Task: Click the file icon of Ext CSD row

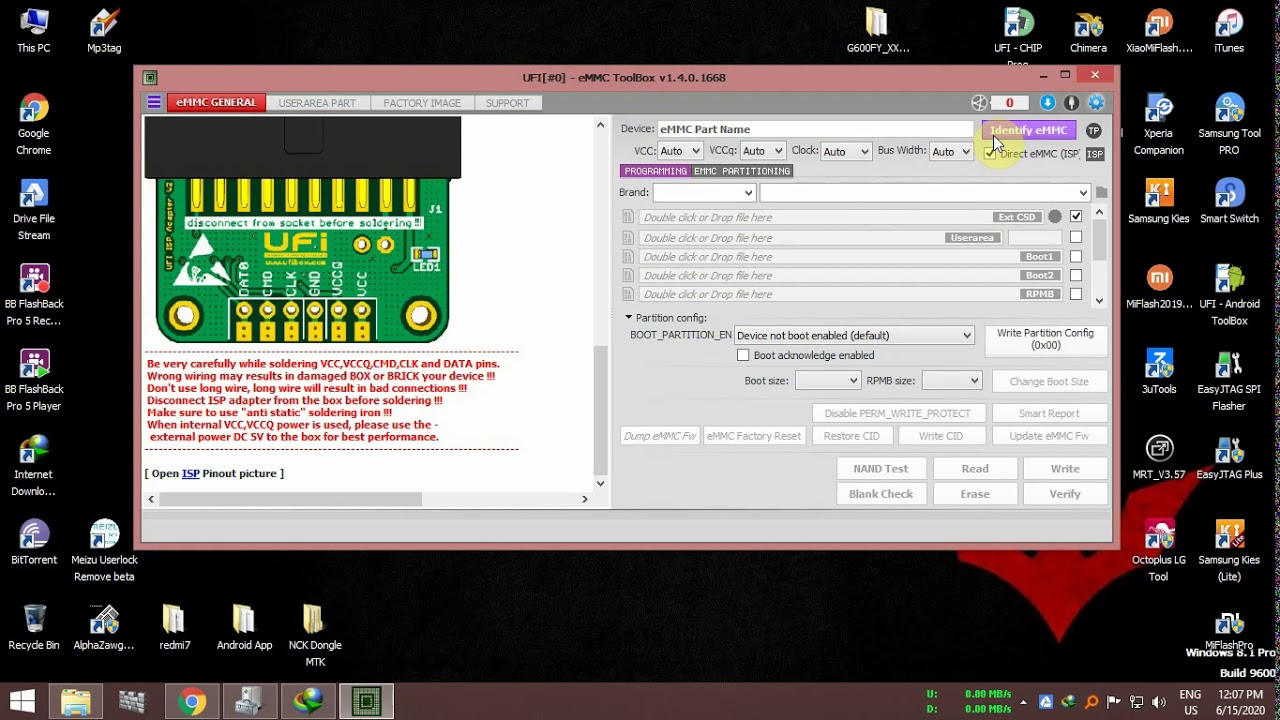Action: [x=628, y=217]
